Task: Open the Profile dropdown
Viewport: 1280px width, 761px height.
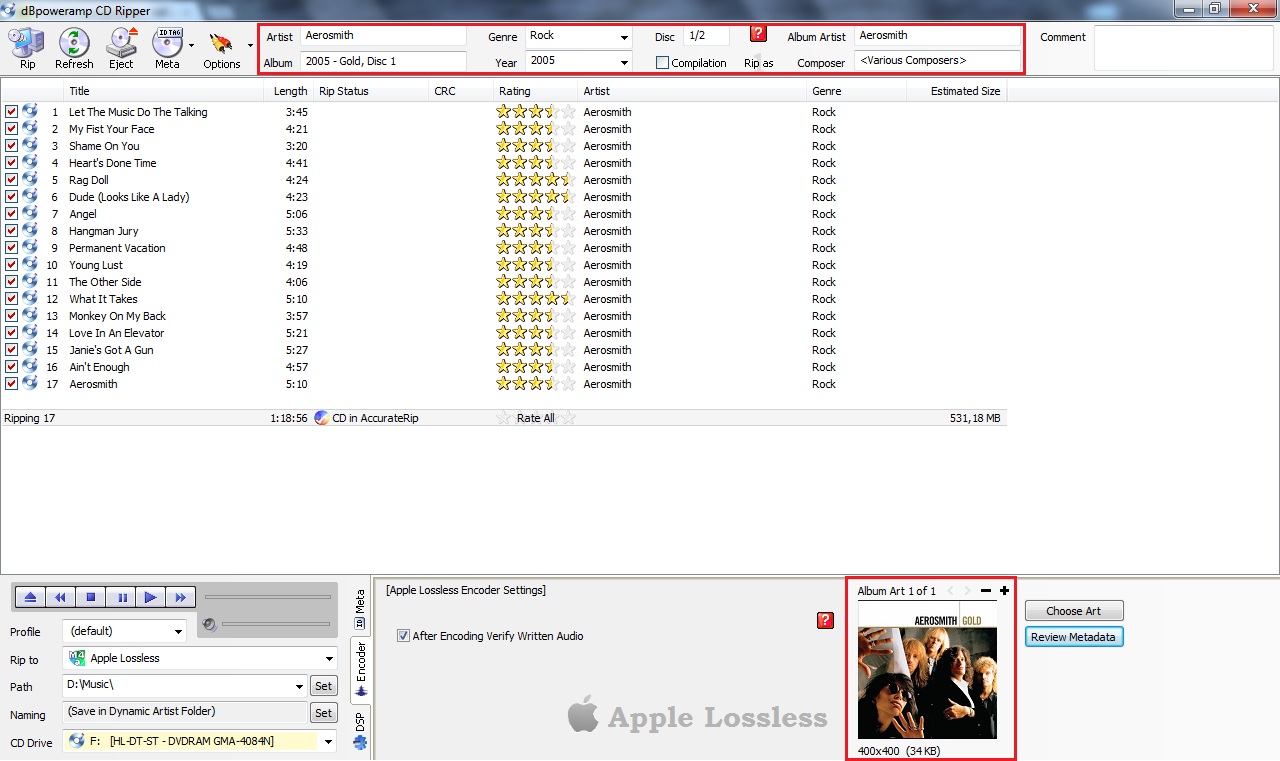Action: coord(178,631)
